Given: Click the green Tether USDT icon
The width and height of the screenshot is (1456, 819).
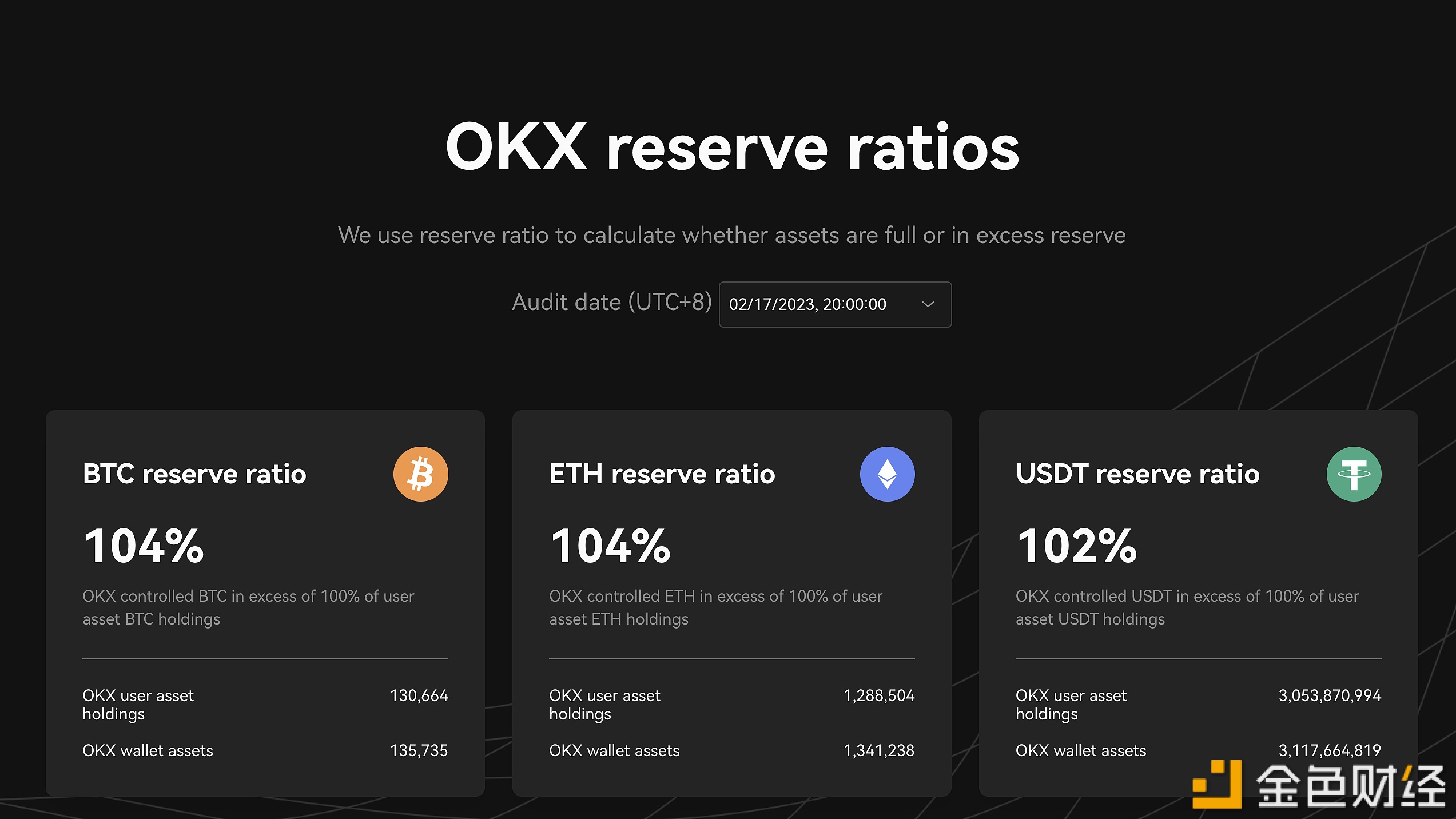Looking at the screenshot, I should (1354, 474).
